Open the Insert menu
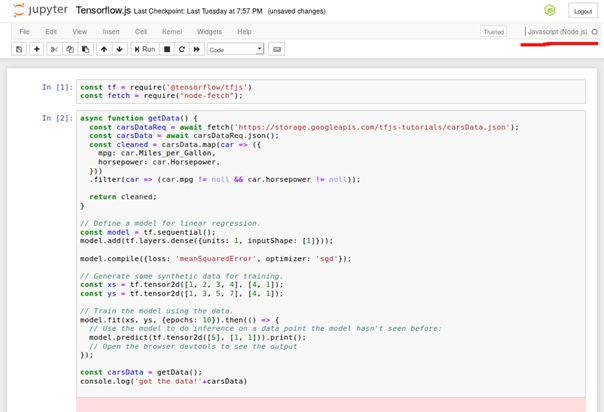The width and height of the screenshot is (604, 412). pyautogui.click(x=111, y=32)
